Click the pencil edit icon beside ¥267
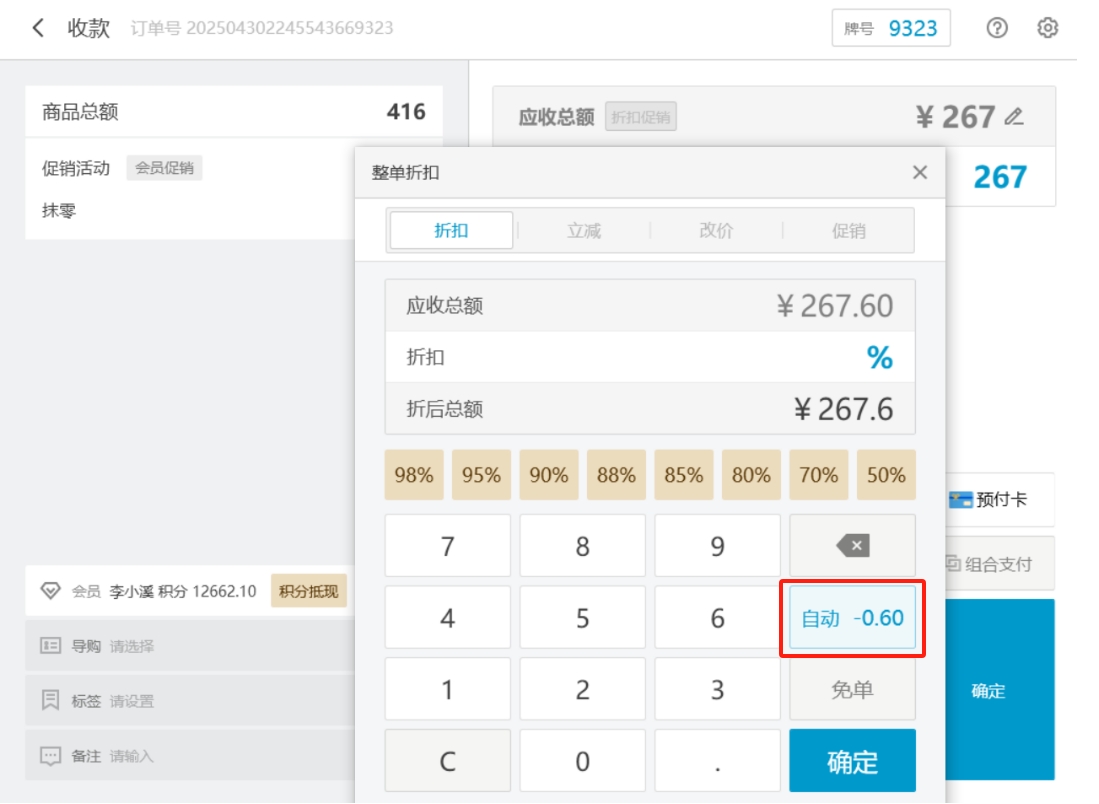 pyautogui.click(x=1014, y=118)
